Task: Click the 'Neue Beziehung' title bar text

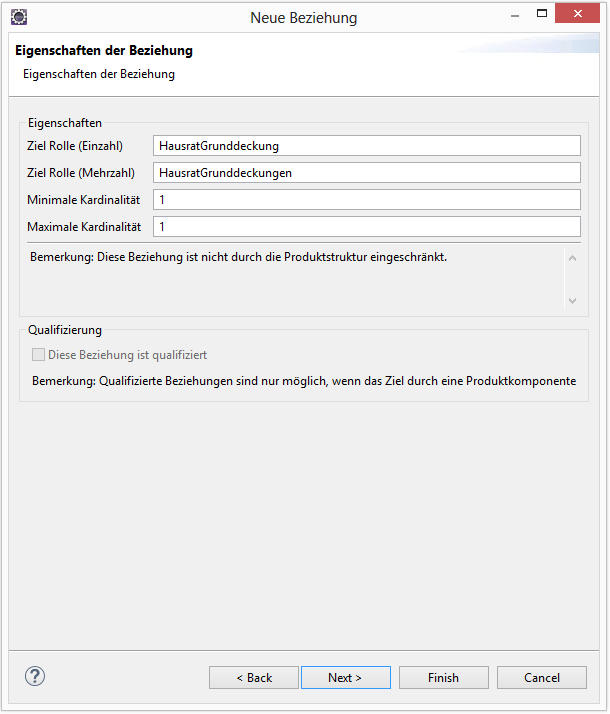Action: click(x=303, y=17)
